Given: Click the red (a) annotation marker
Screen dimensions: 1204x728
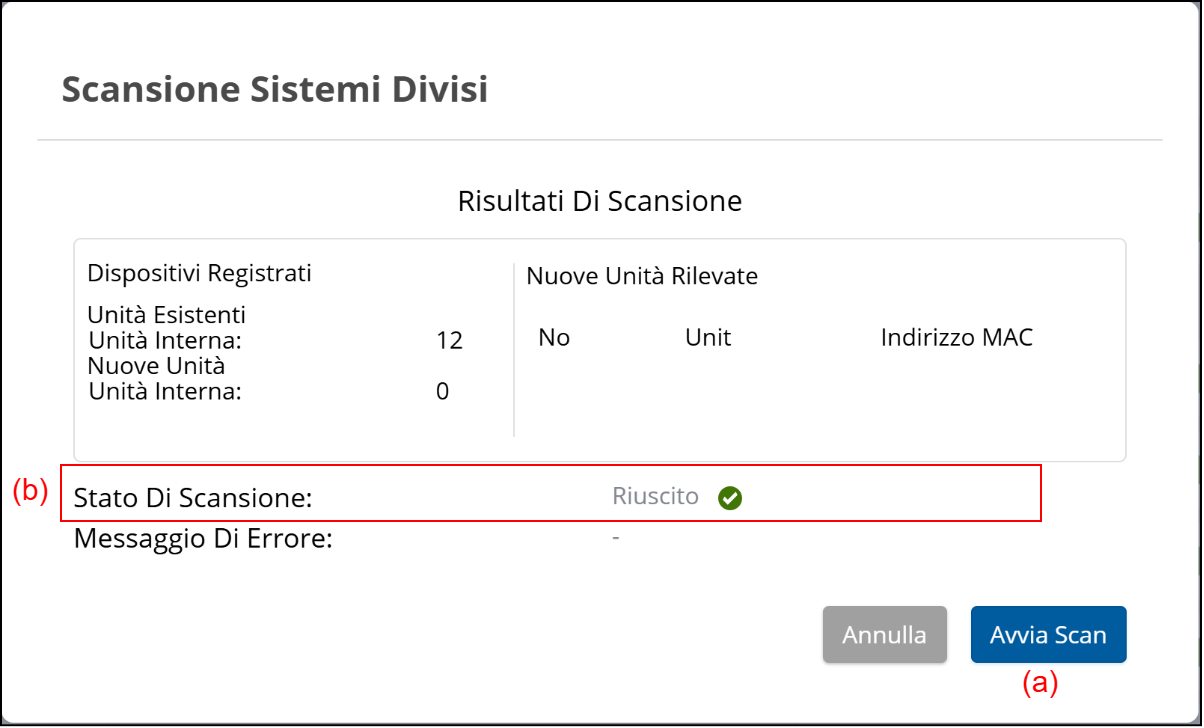Looking at the screenshot, I should click(1039, 683).
